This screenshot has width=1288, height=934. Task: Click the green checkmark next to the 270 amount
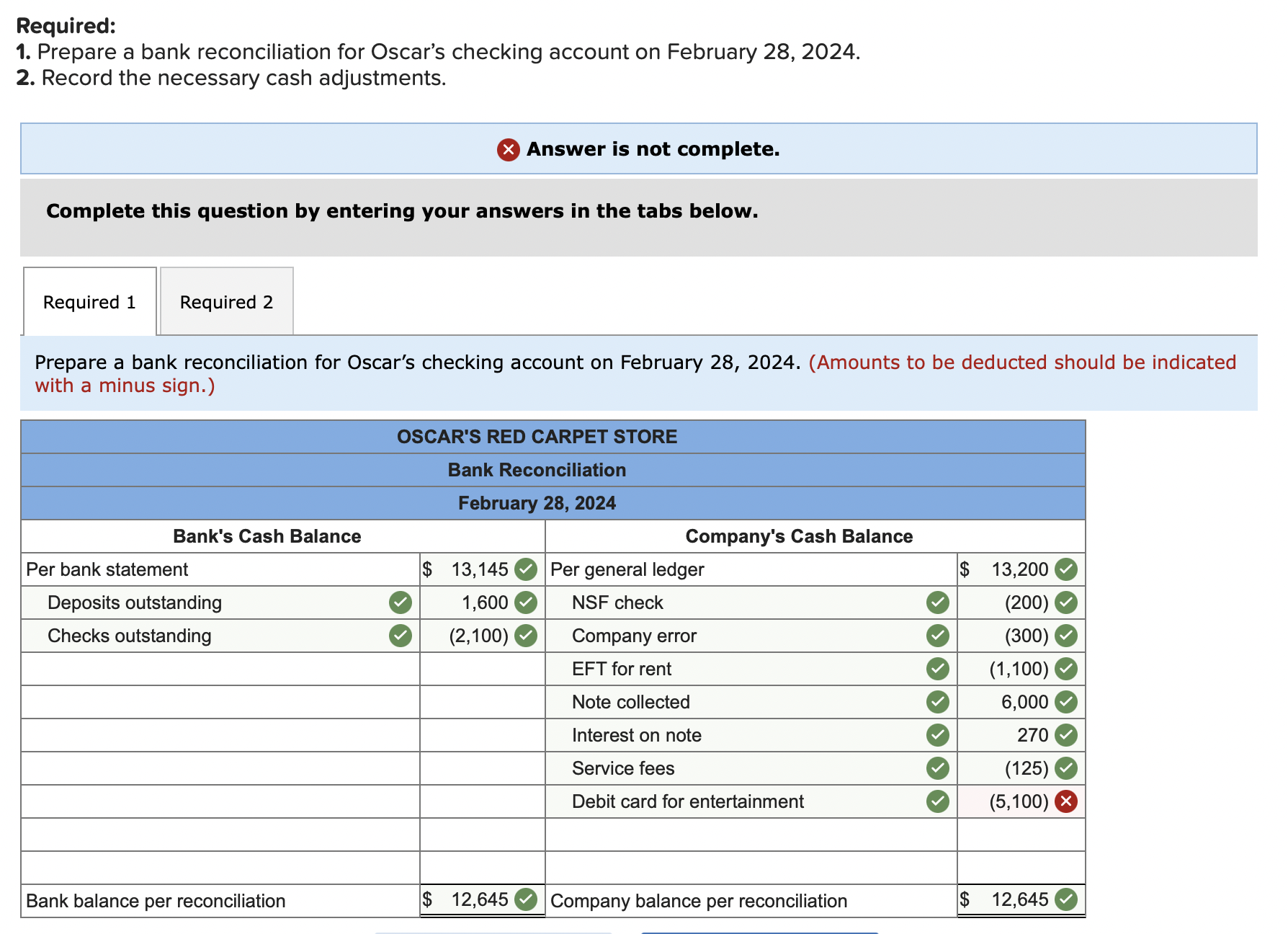coord(1066,735)
